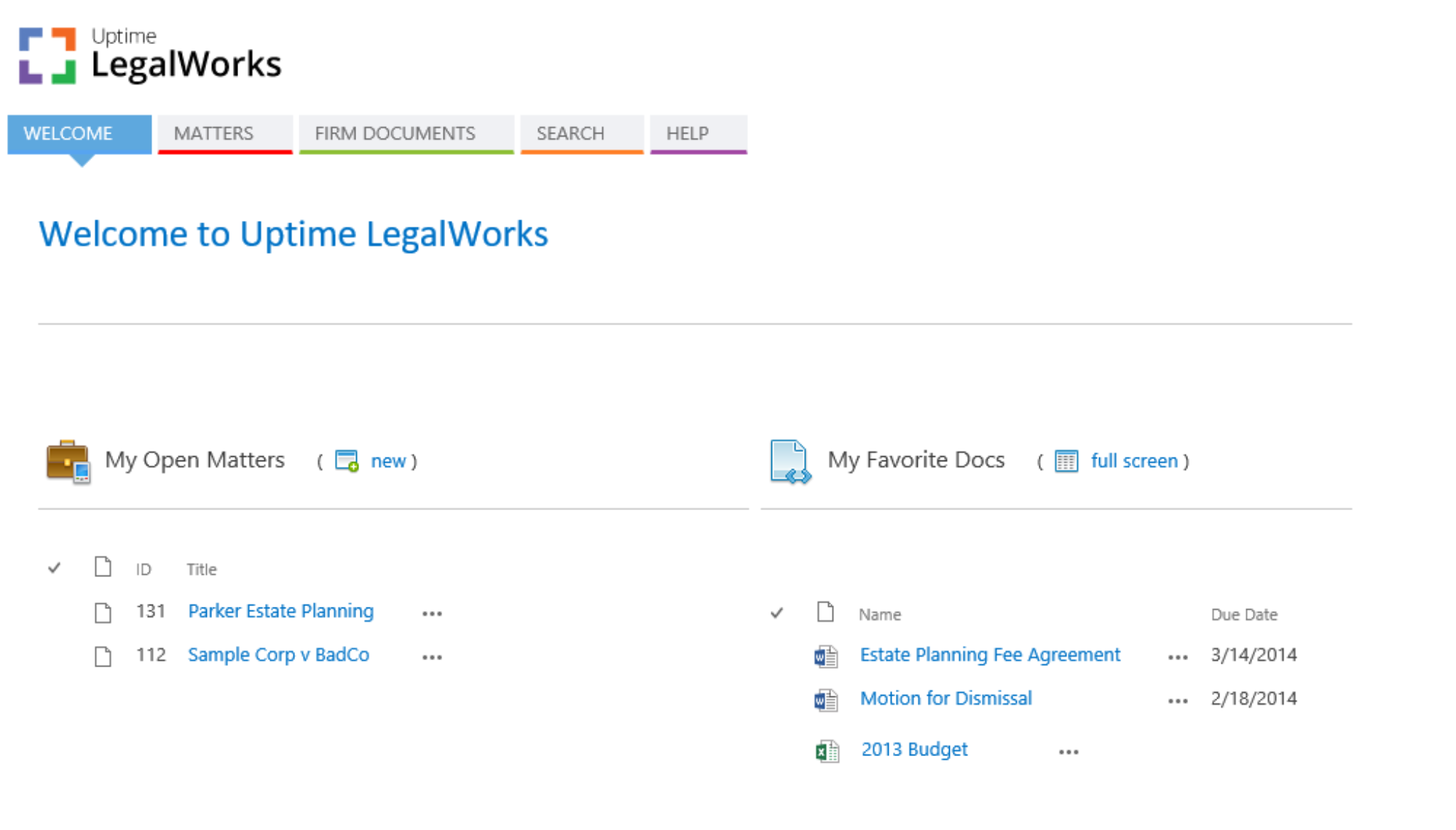Open the Parker Estate Planning matter
This screenshot has width=1456, height=830.
[280, 611]
